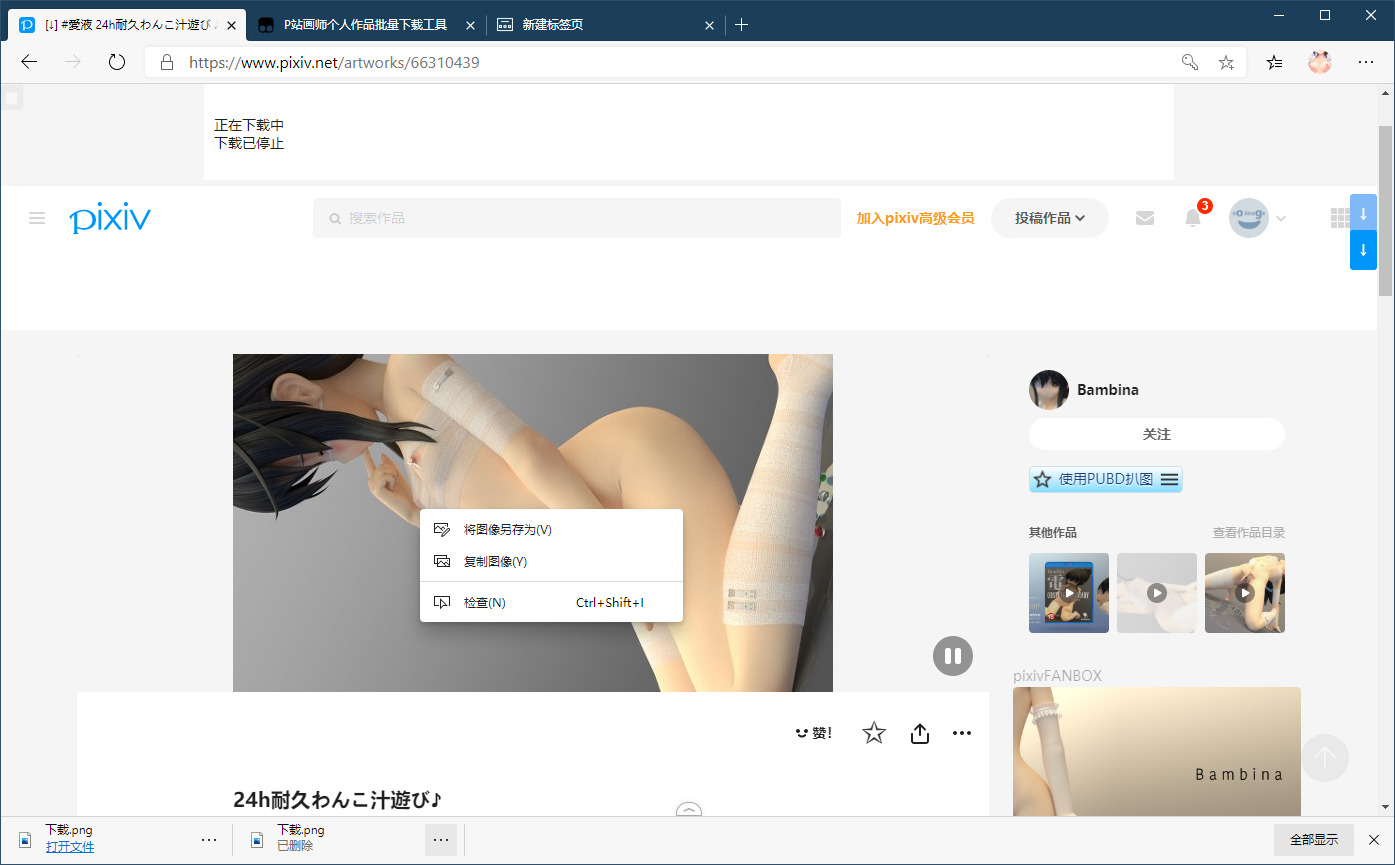Open downloaded 下载.png via 打开文件 link

(x=69, y=846)
